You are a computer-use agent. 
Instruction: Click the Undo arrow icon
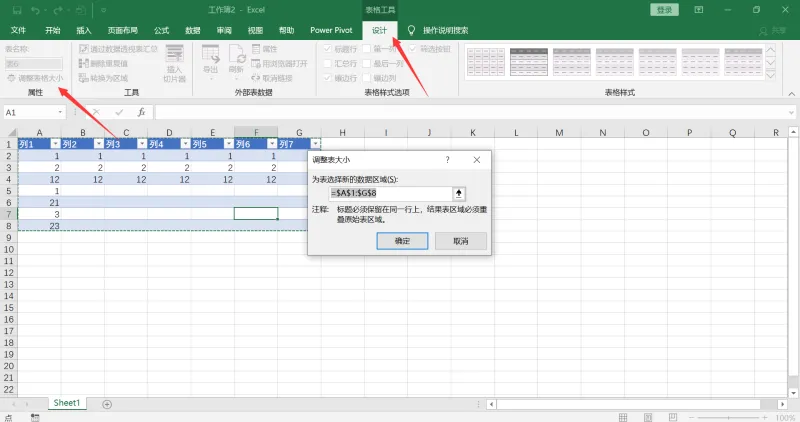[x=35, y=10]
